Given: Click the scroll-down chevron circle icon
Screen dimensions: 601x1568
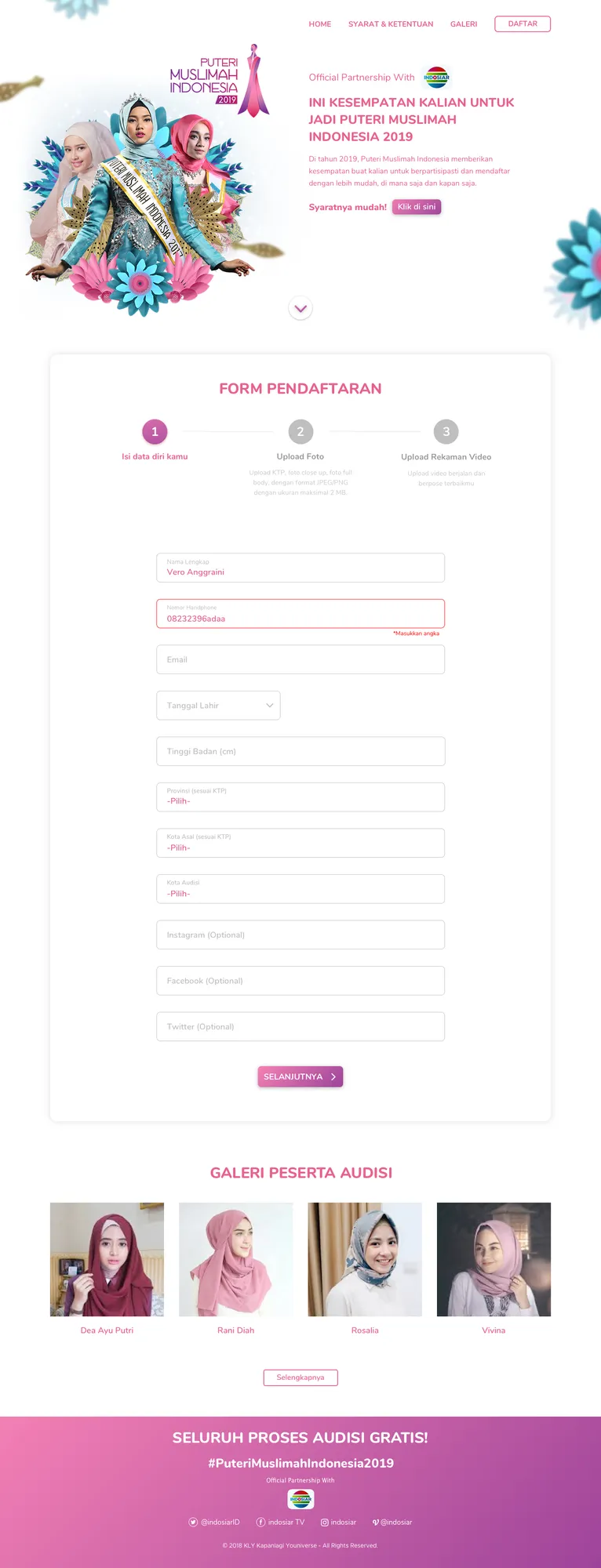Looking at the screenshot, I should point(300,308).
